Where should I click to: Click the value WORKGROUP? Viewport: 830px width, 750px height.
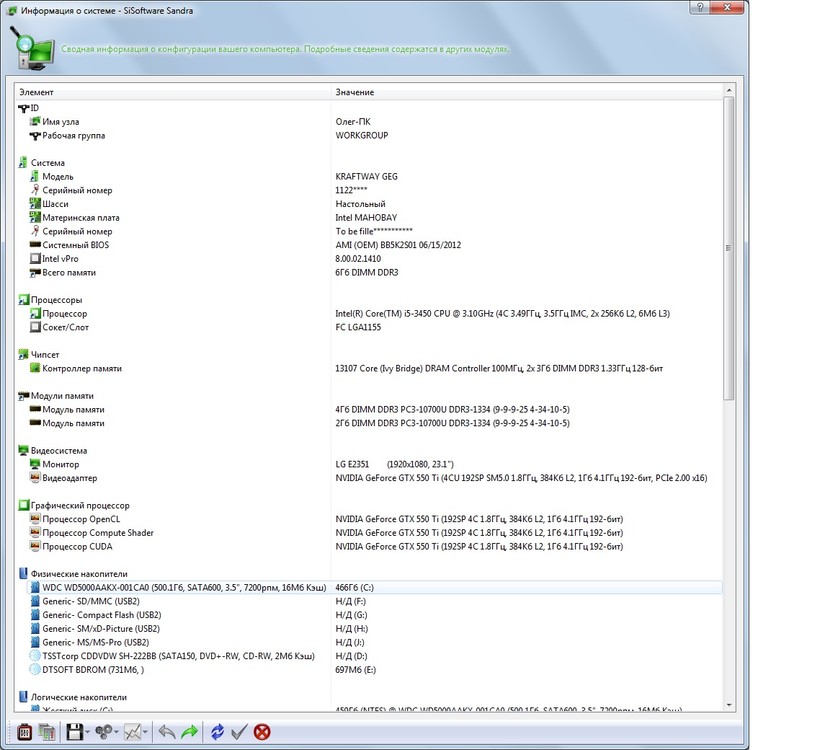(362, 135)
